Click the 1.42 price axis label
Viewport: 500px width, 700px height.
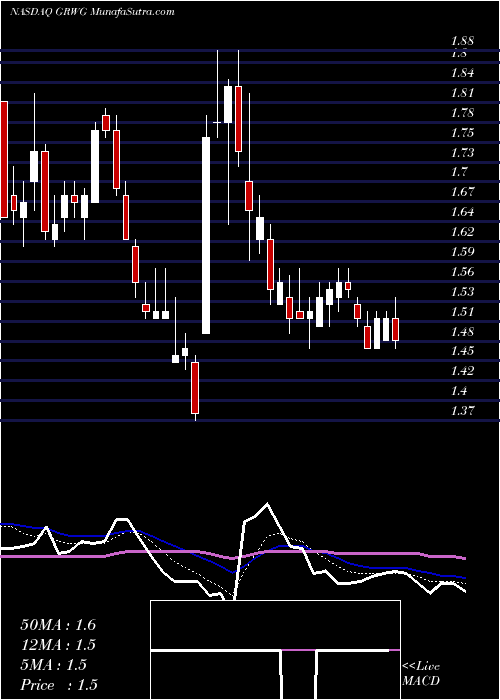tap(462, 371)
